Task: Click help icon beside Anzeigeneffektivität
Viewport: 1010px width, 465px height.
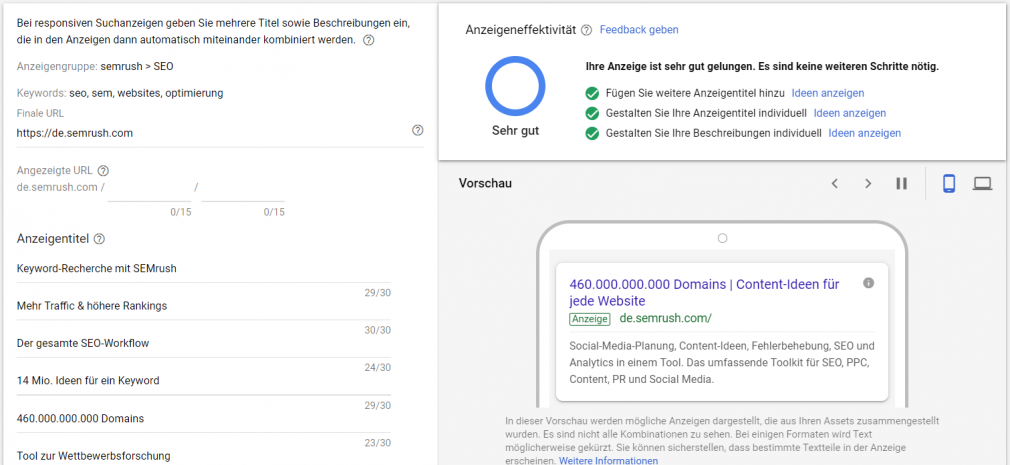Action: click(586, 30)
